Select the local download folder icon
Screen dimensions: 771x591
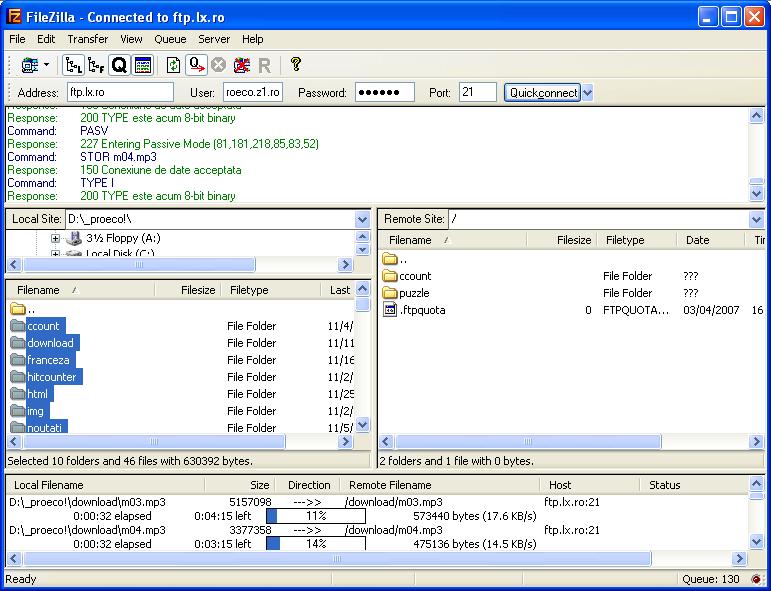[x=18, y=343]
